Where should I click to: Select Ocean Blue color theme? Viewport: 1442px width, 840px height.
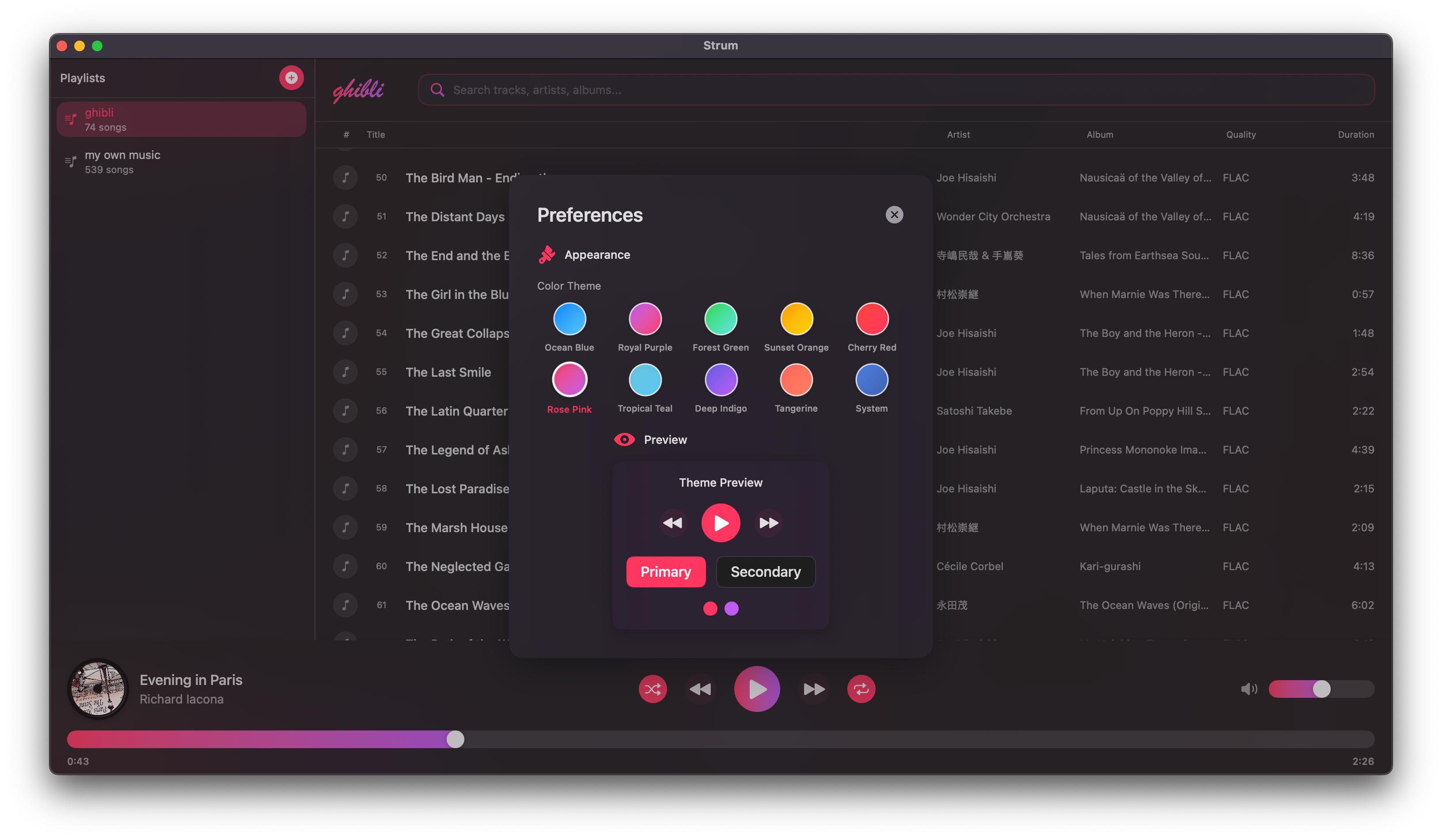click(x=569, y=319)
